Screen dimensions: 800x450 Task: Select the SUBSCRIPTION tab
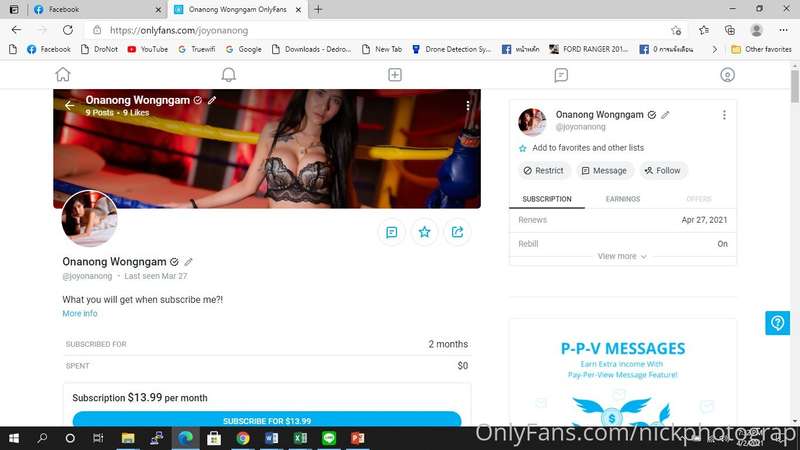tap(546, 199)
